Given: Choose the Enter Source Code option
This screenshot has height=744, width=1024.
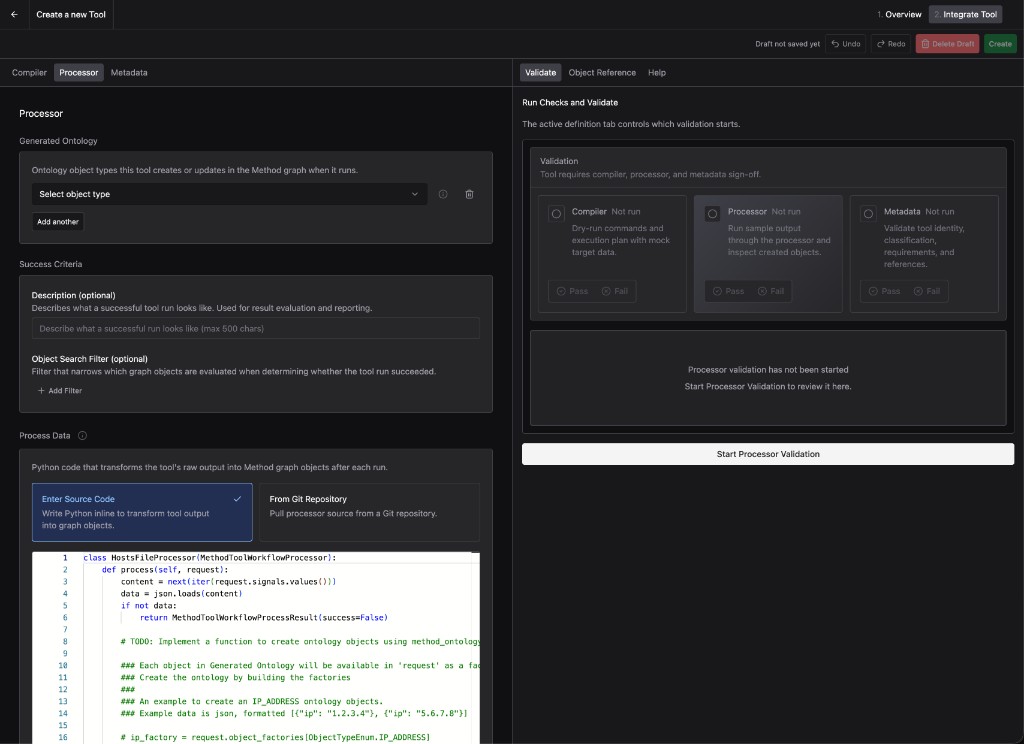Looking at the screenshot, I should click(142, 512).
